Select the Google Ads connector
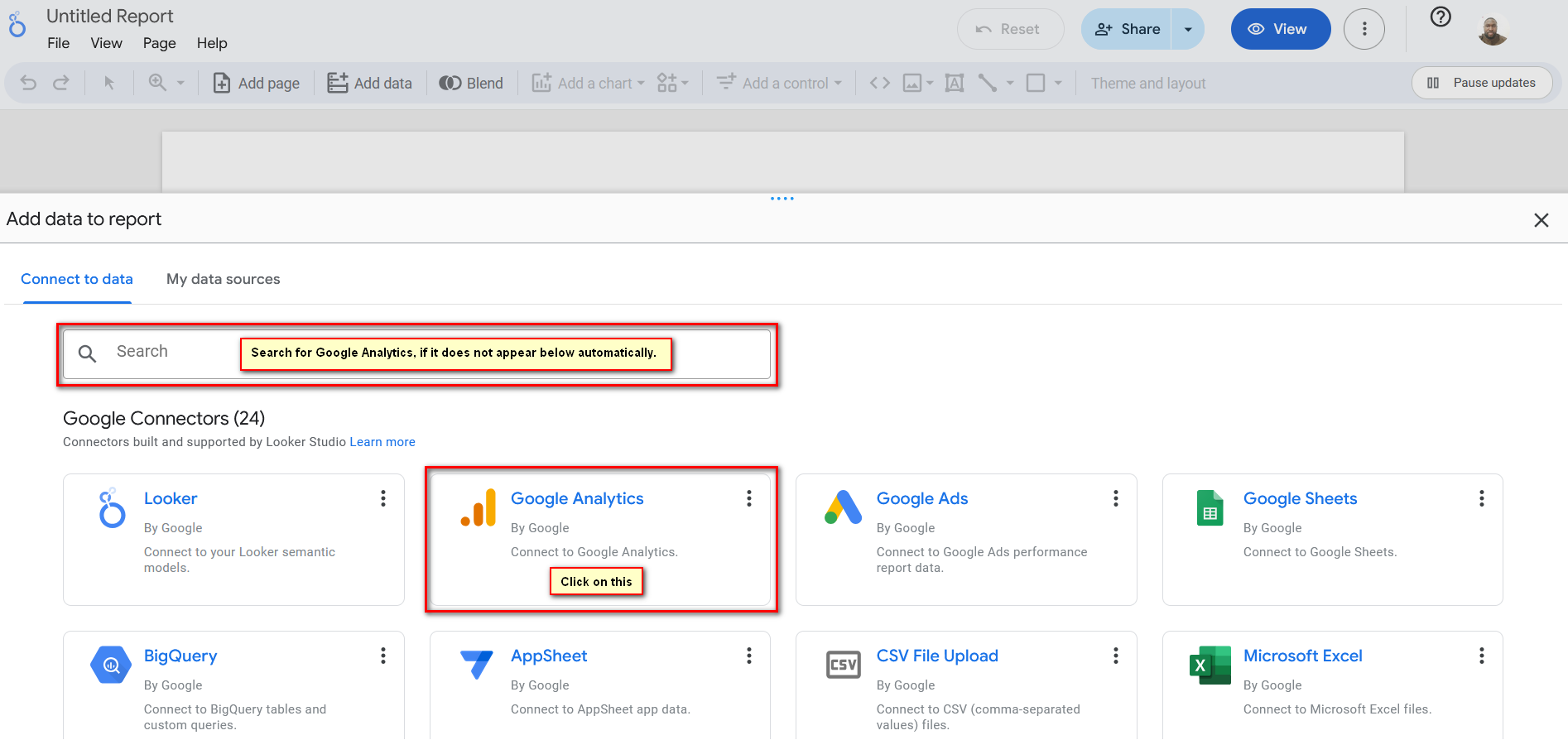The image size is (1568, 740). click(x=966, y=540)
